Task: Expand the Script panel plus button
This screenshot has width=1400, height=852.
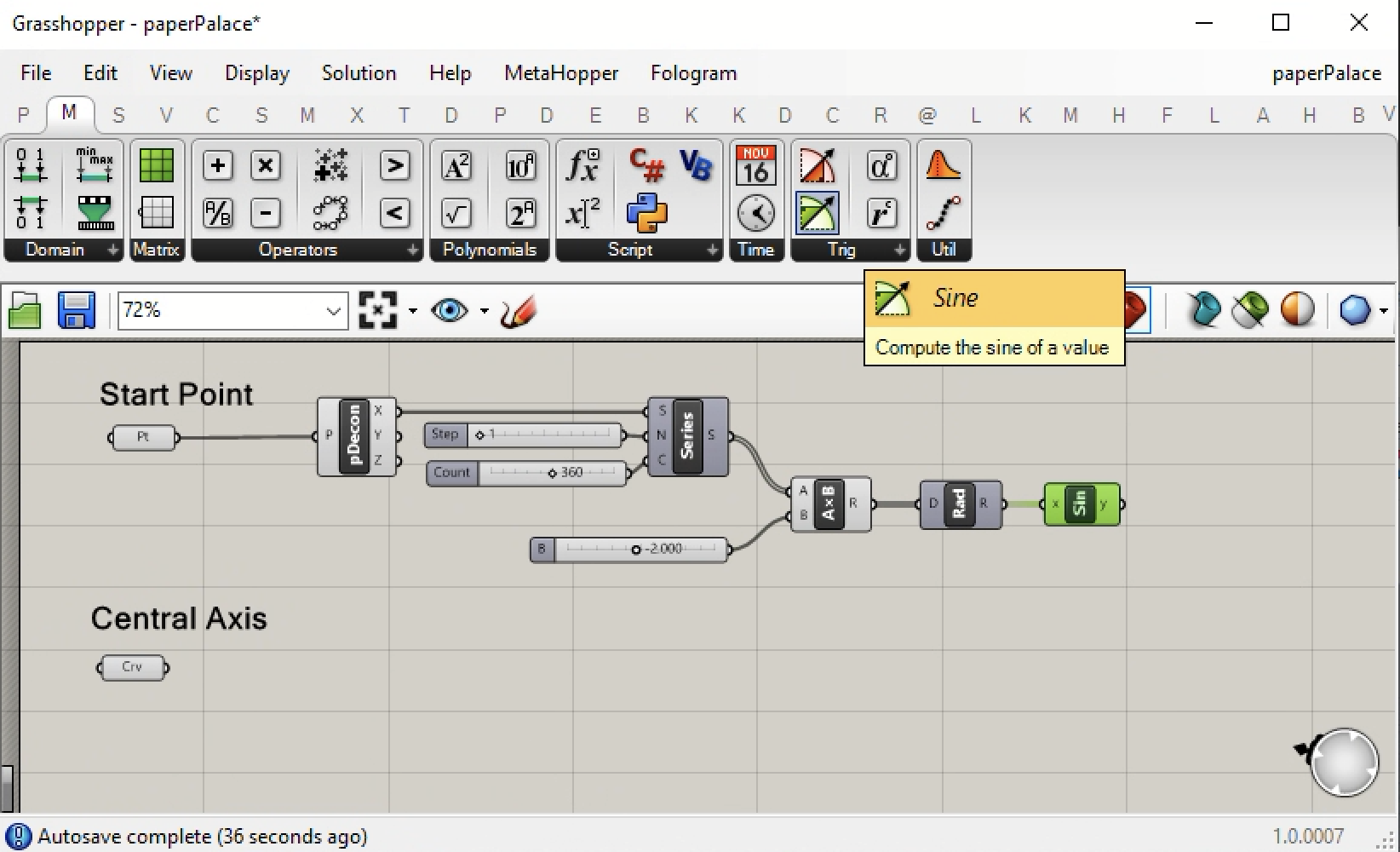Action: tap(712, 250)
